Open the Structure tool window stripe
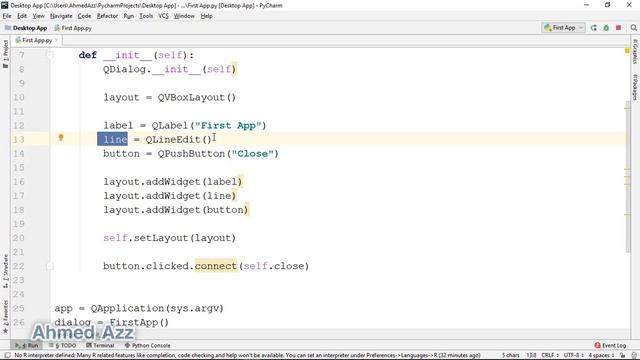 pyautogui.click(x=5, y=271)
